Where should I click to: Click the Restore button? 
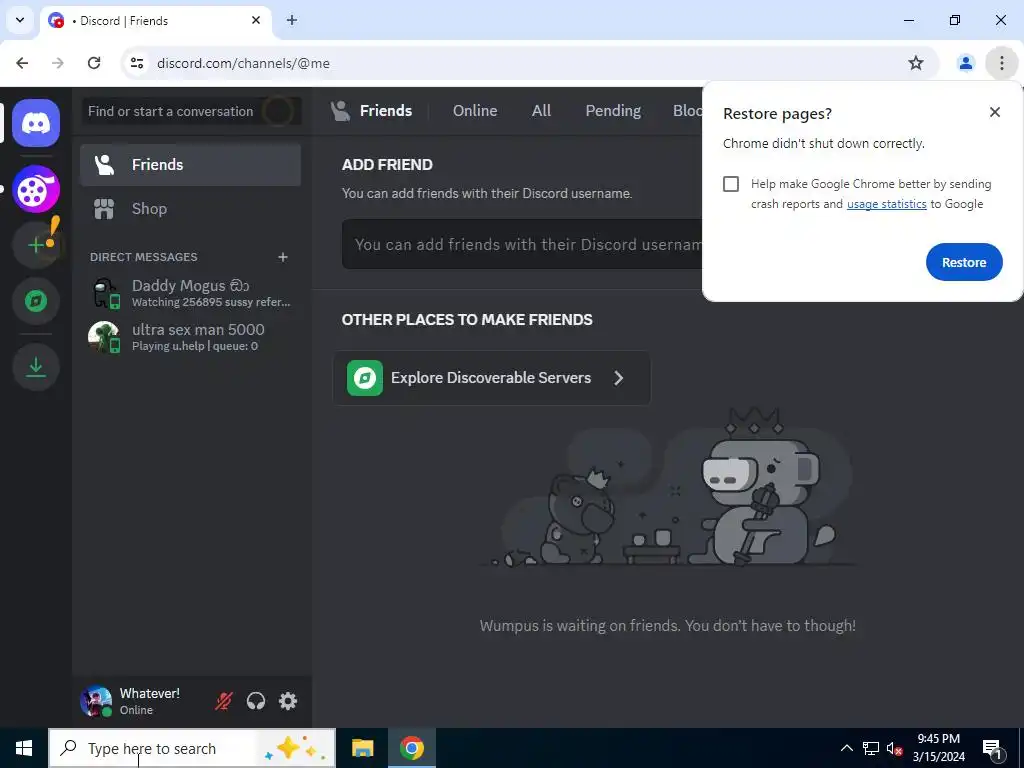[964, 262]
